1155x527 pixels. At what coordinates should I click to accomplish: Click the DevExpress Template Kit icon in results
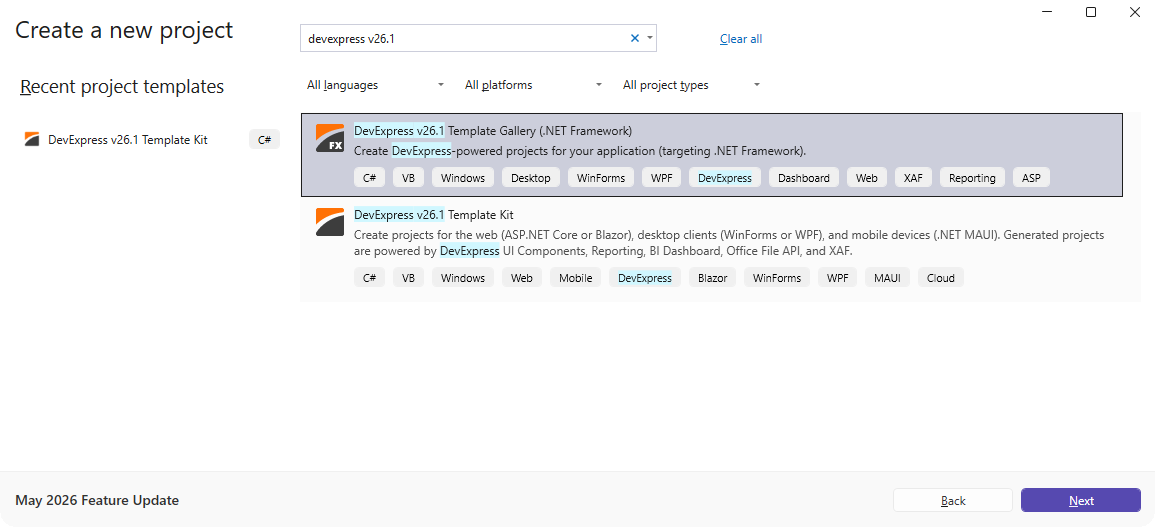pos(330,222)
